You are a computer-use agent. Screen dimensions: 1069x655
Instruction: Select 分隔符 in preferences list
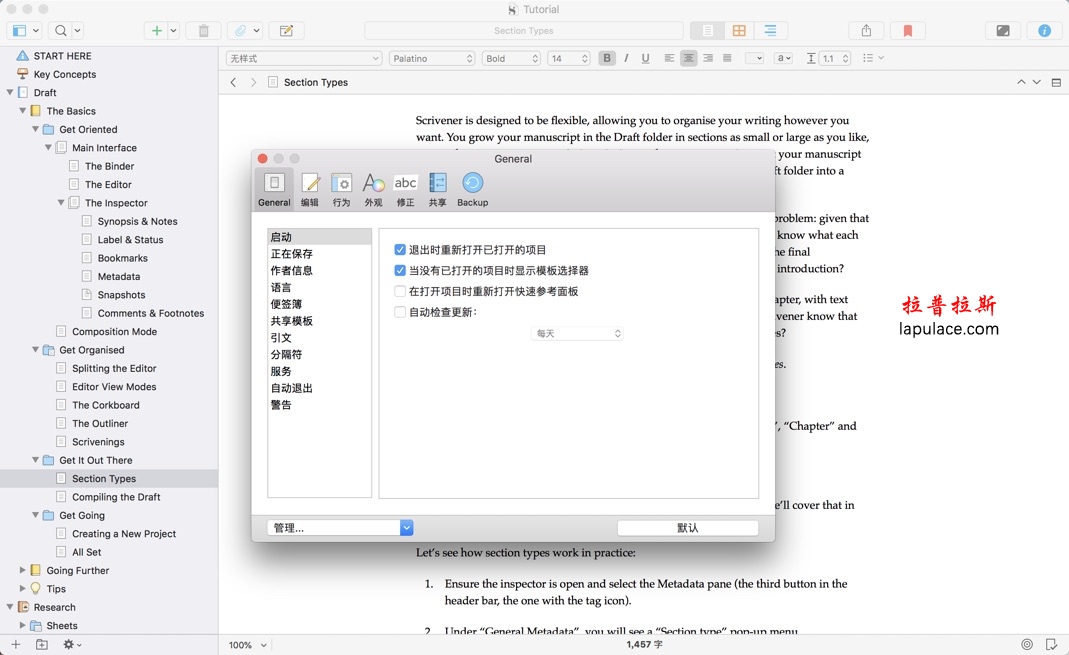pos(319,354)
